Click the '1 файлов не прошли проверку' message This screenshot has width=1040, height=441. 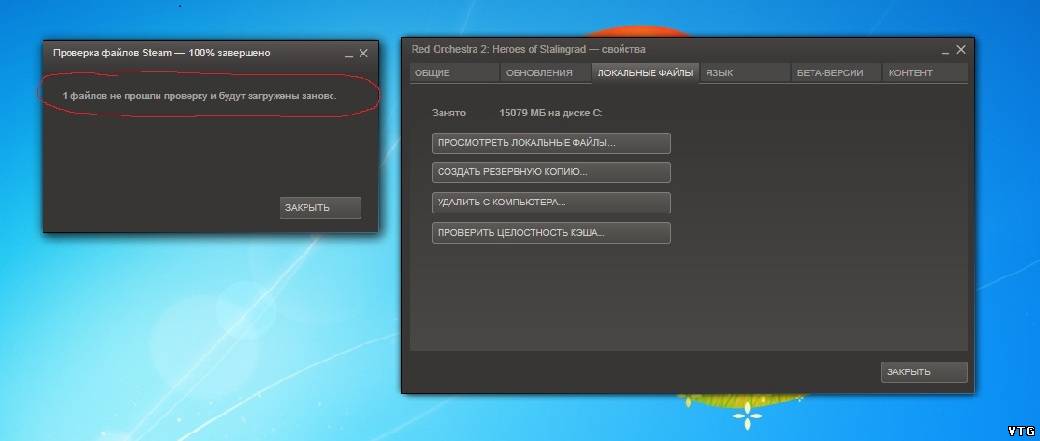coord(199,95)
